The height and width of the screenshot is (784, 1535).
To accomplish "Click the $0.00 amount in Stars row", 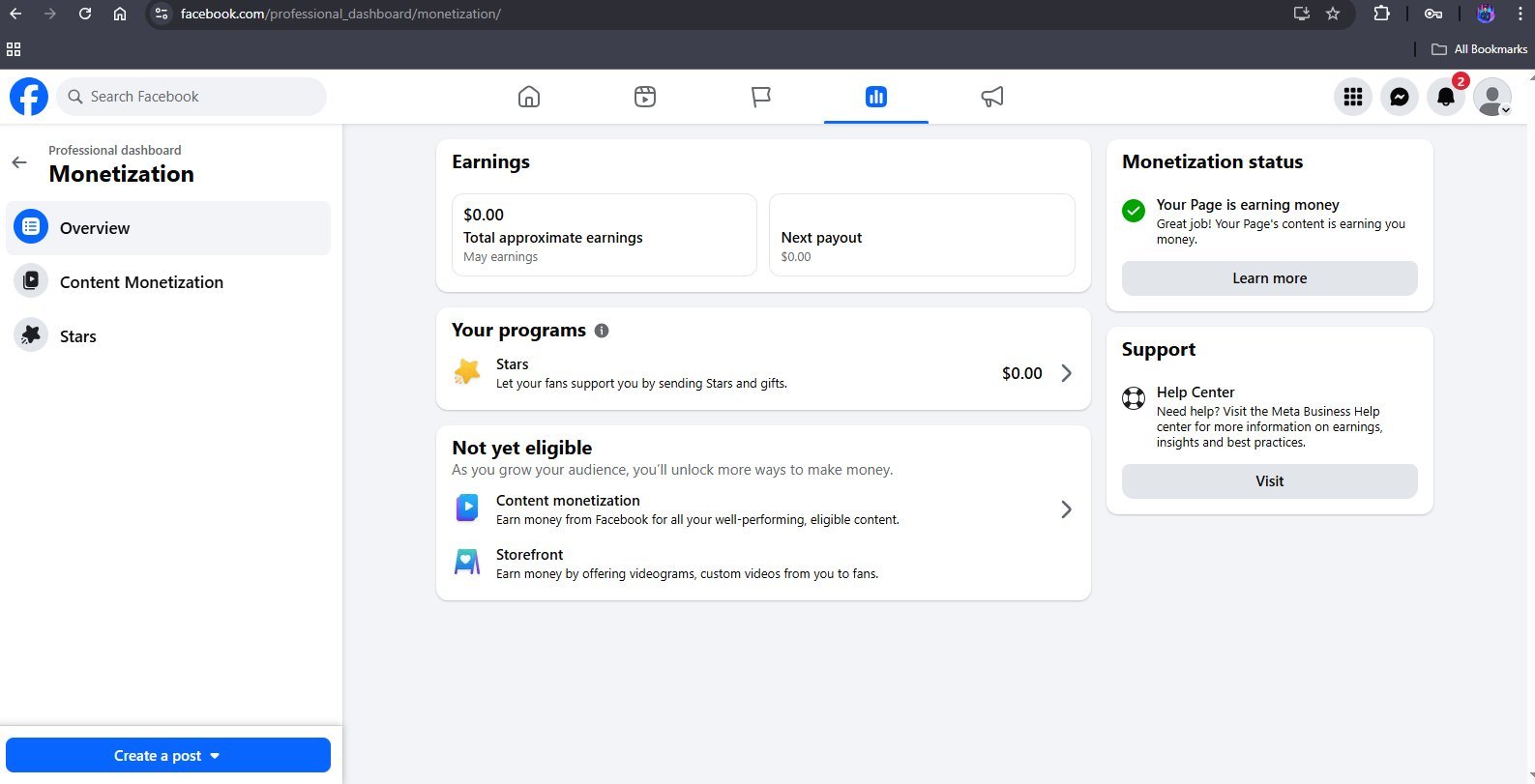I will point(1022,373).
